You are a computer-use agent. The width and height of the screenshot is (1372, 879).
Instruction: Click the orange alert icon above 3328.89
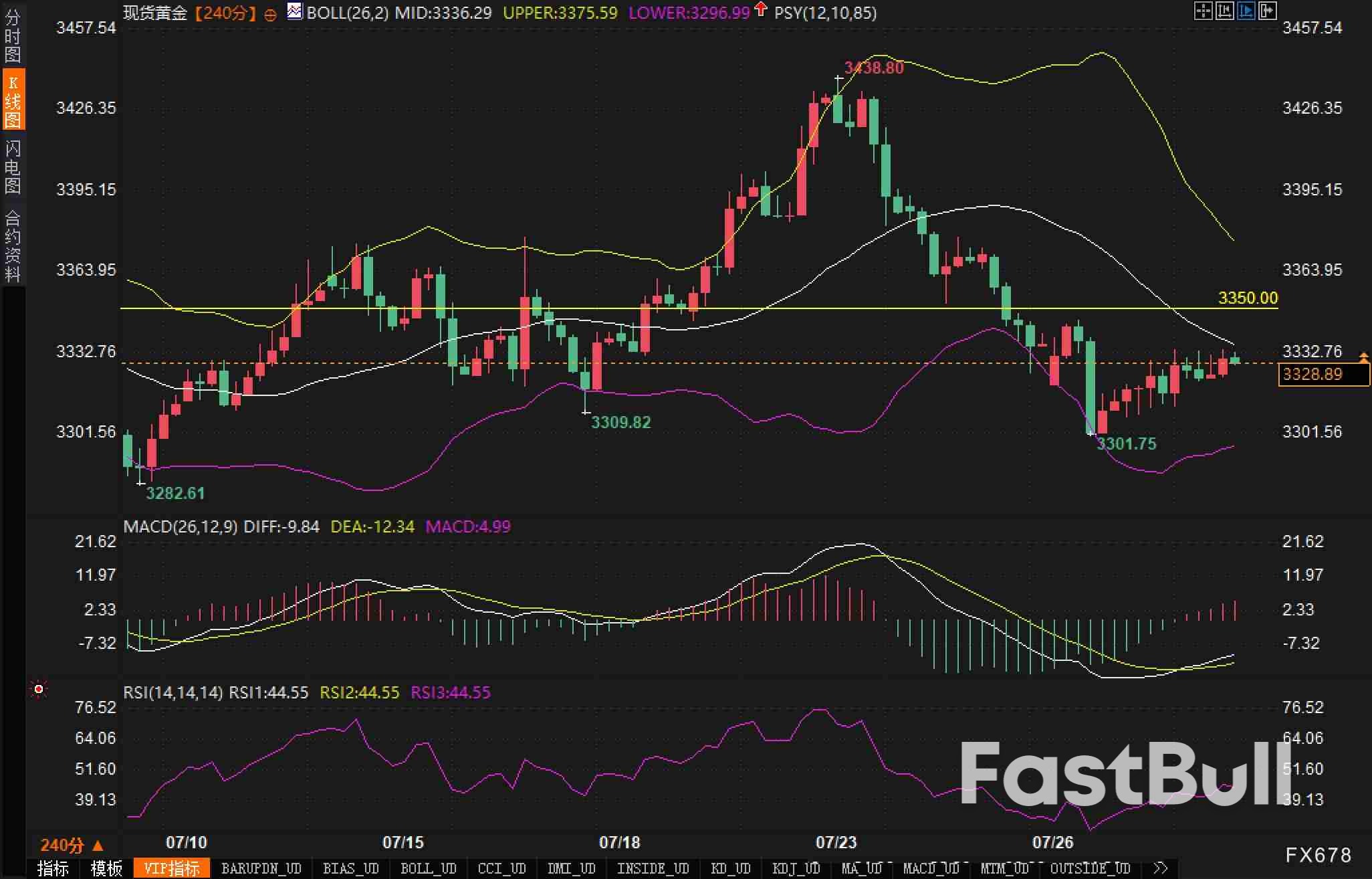tap(1364, 359)
